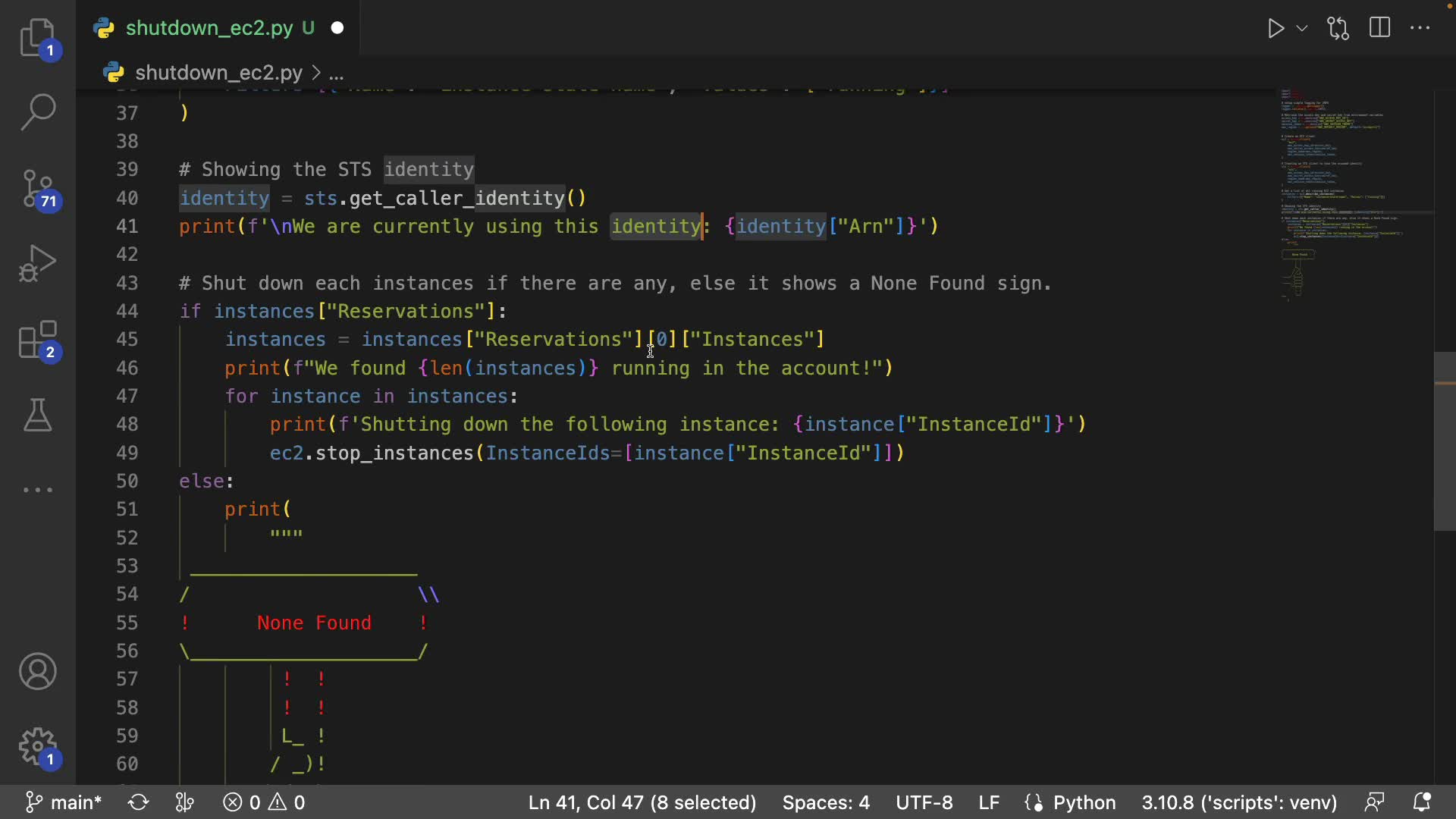The image size is (1456, 819).
Task: Open the Accounts icon in activity bar
Action: click(x=37, y=671)
